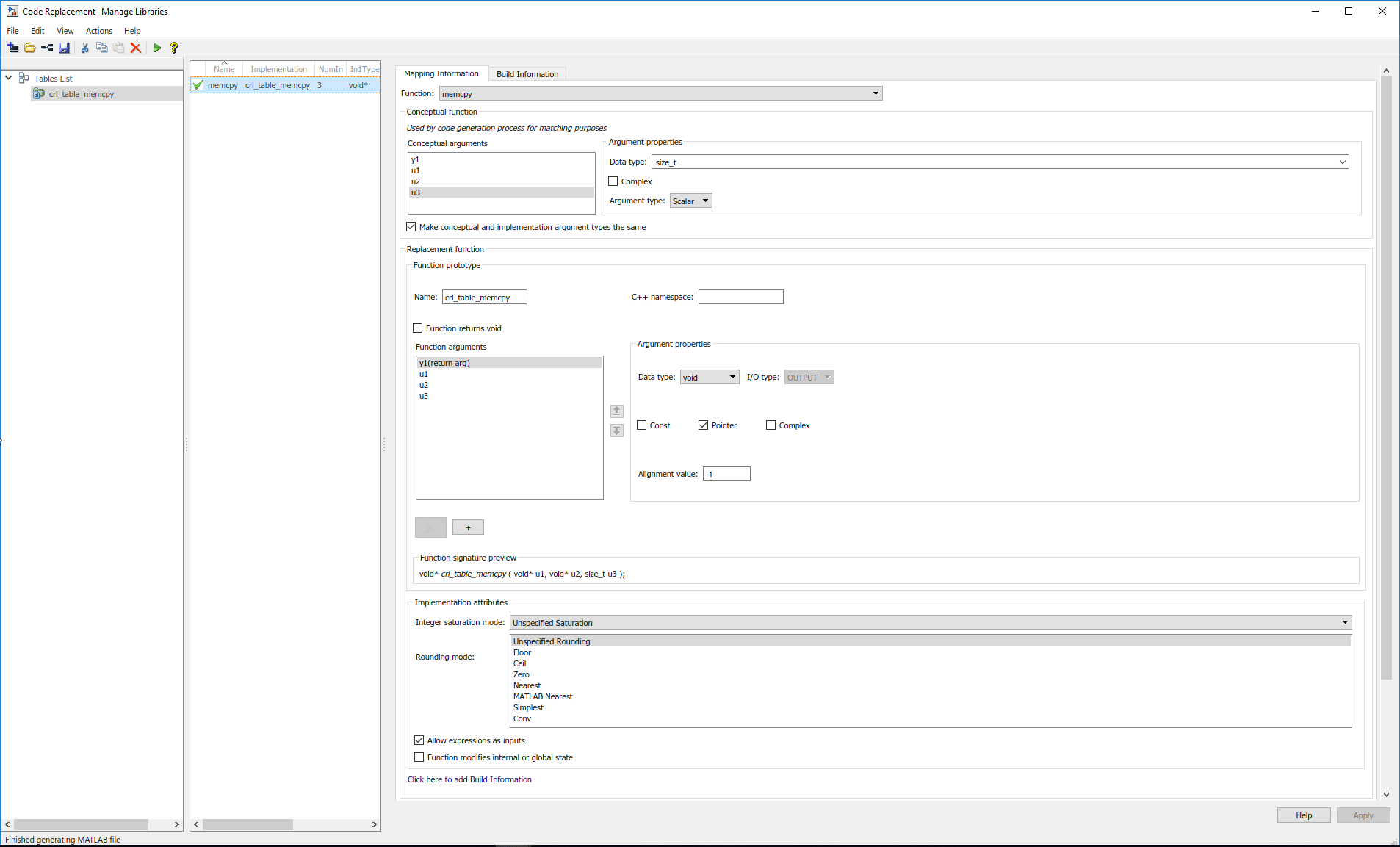
Task: Move the function argument up with arrow icon
Action: pos(617,411)
